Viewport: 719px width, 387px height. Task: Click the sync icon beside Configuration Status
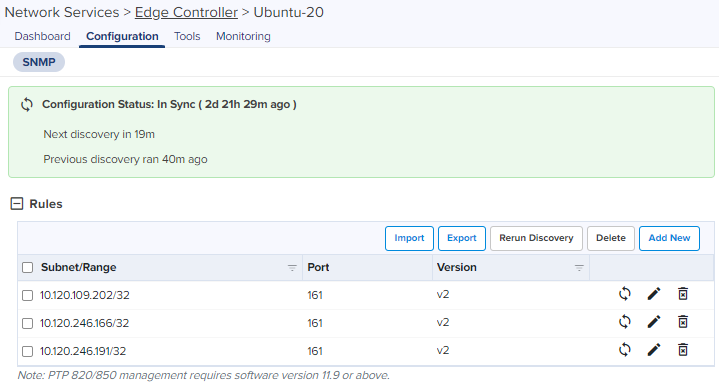27,105
